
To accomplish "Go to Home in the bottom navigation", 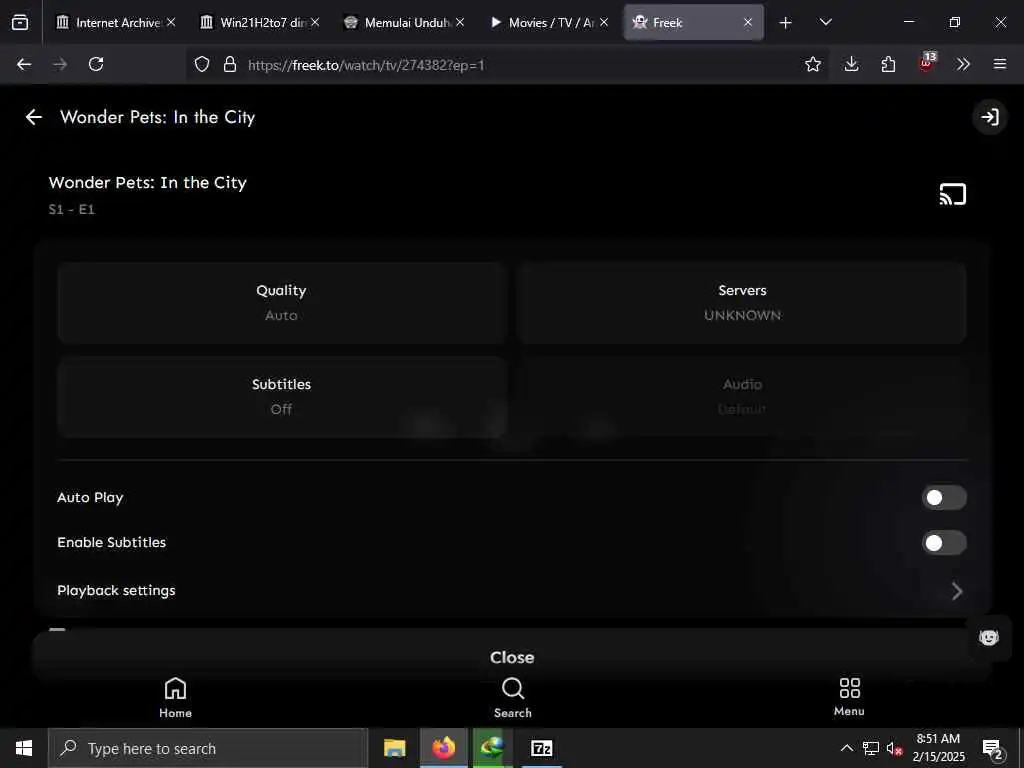I will [175, 698].
